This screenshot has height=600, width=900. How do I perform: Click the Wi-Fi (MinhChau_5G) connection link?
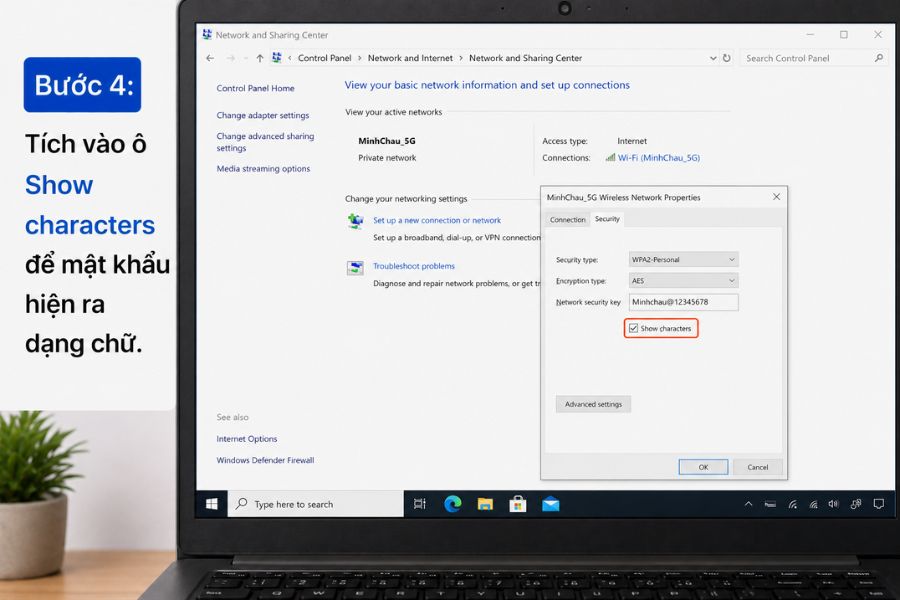point(659,157)
